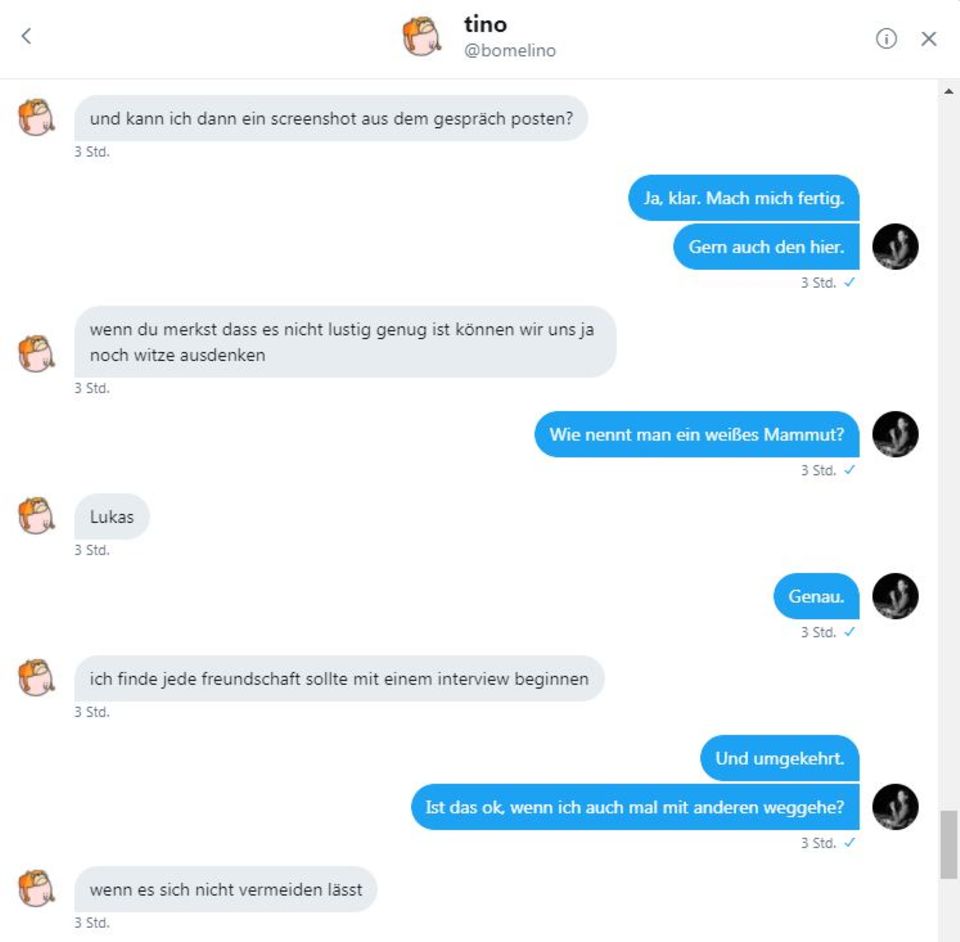Select the 'wenn es sich nicht vermeiden lässt' message
The width and height of the screenshot is (960, 942).
coord(226,889)
